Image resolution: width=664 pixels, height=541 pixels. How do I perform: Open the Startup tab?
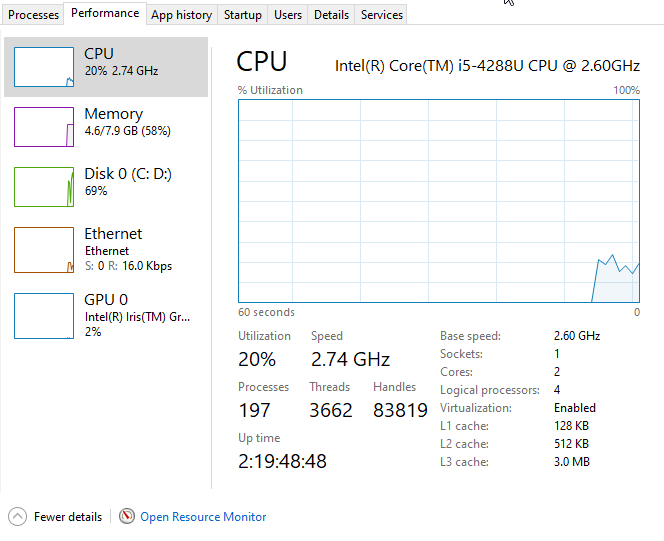click(243, 15)
